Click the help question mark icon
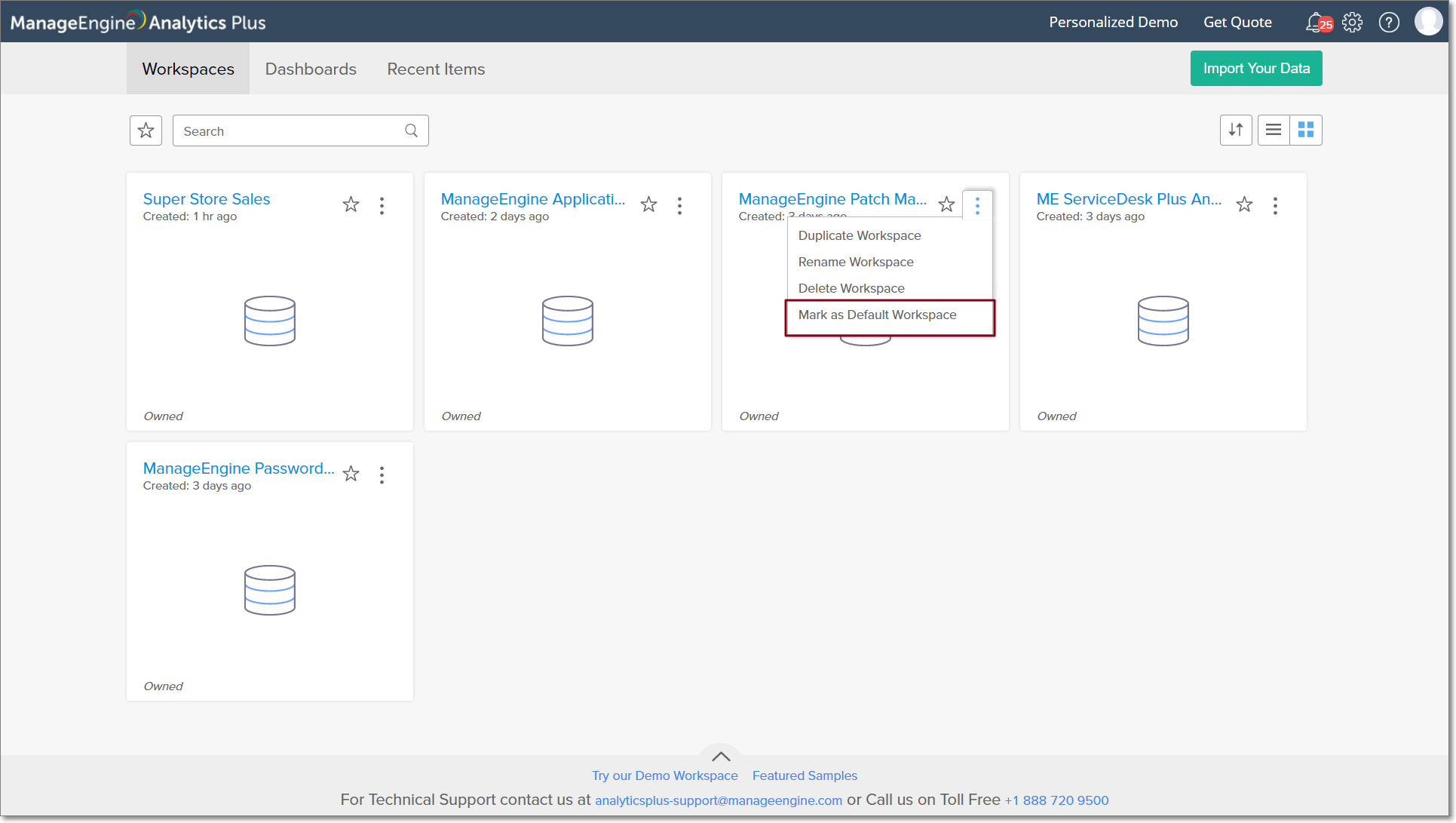1456x823 pixels. [x=1389, y=22]
